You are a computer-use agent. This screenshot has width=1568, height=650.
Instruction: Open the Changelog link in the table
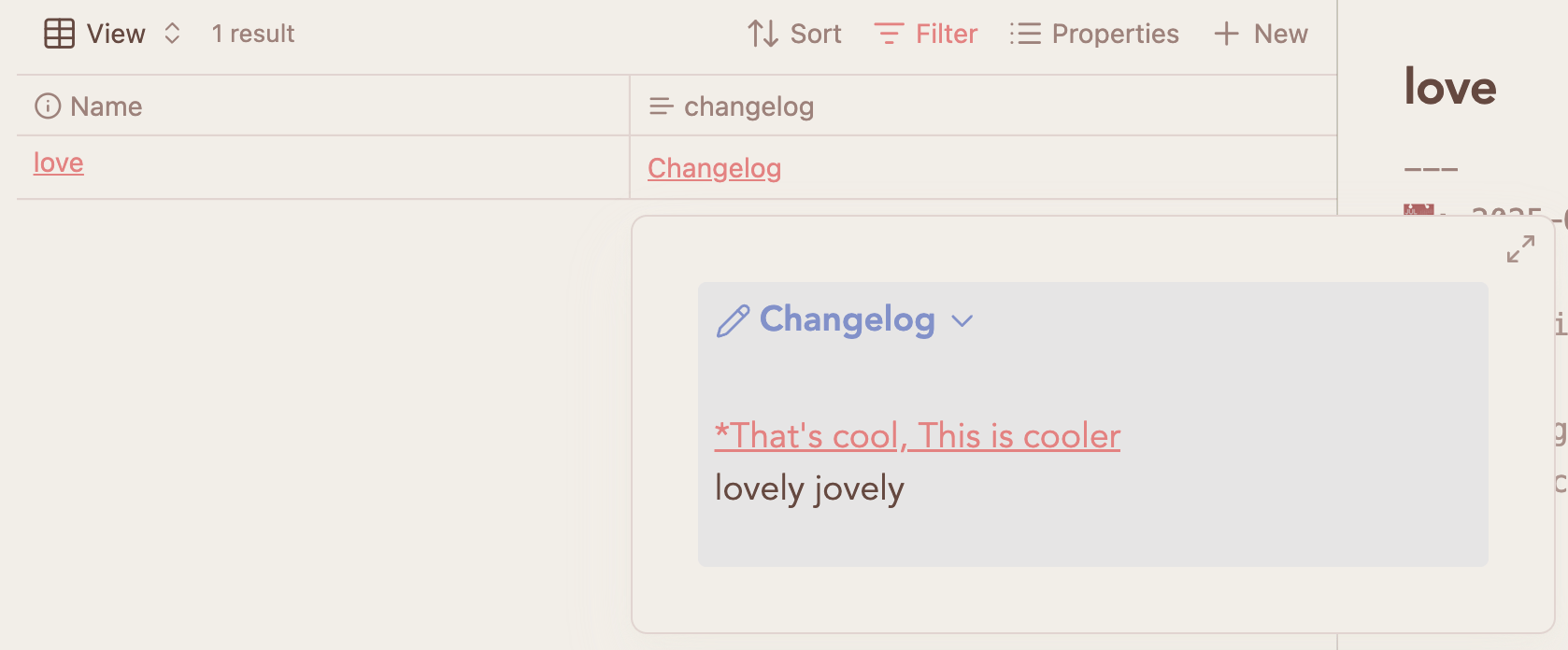click(x=715, y=168)
